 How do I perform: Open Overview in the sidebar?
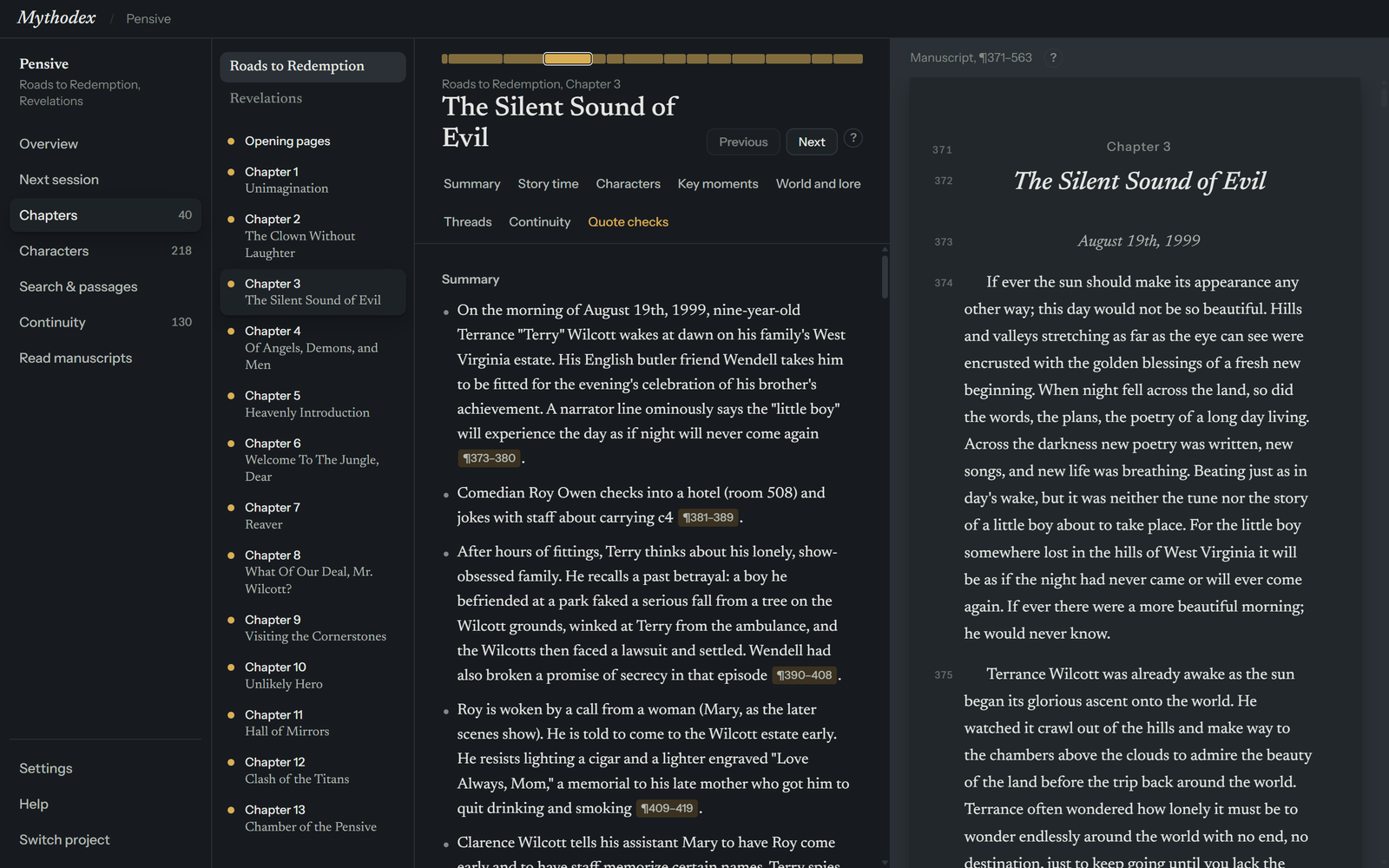tap(105, 144)
